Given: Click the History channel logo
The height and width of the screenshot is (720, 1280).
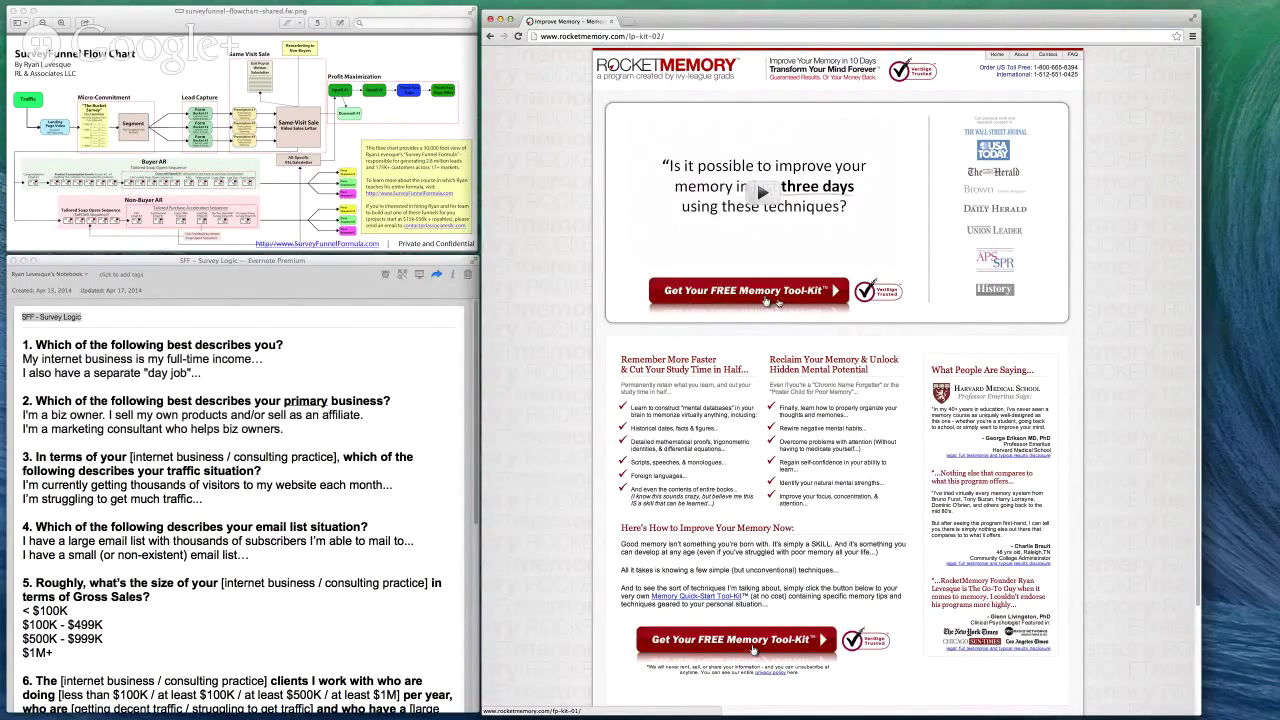Looking at the screenshot, I should 994,289.
